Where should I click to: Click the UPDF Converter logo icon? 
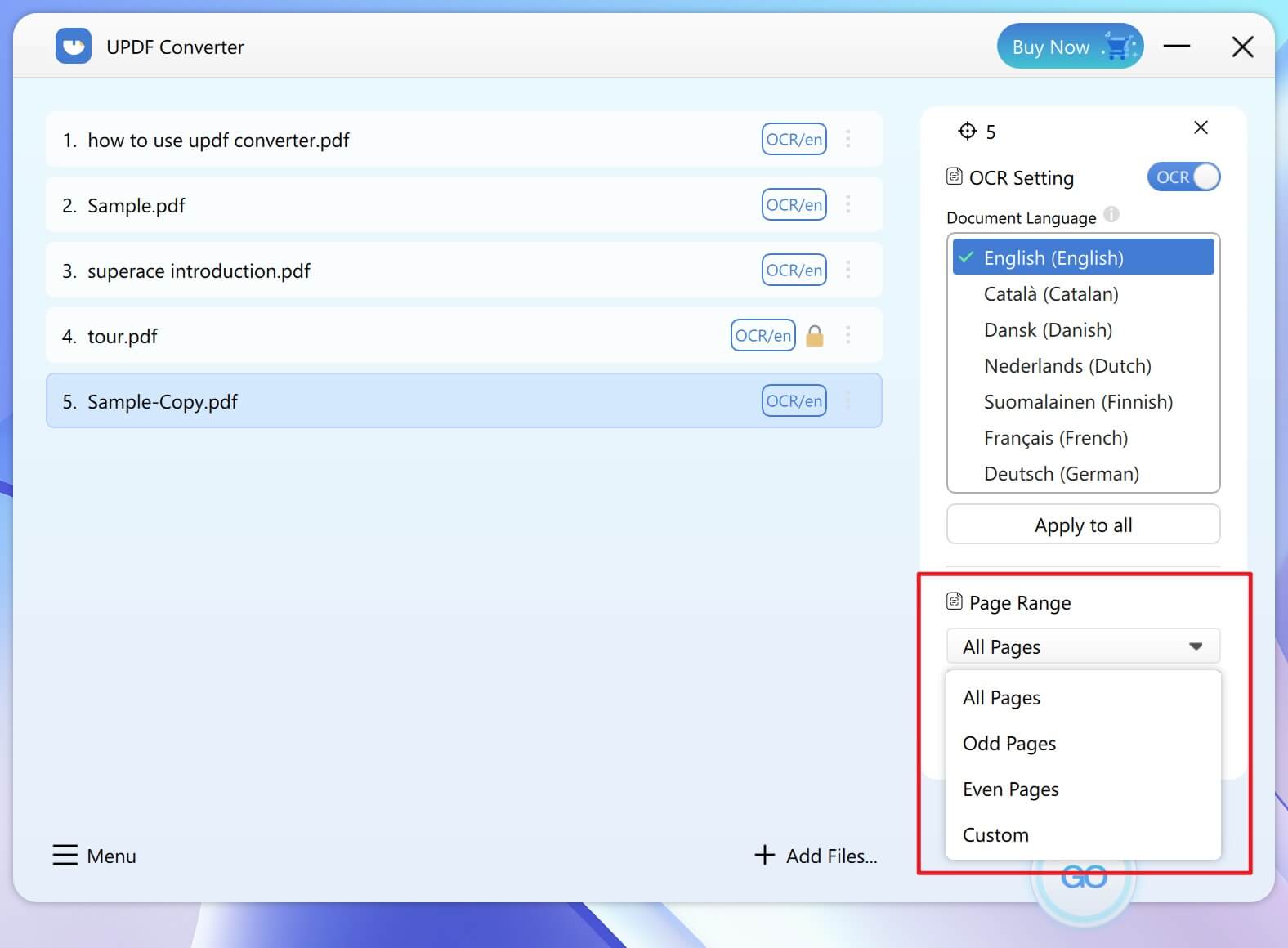pyautogui.click(x=74, y=46)
